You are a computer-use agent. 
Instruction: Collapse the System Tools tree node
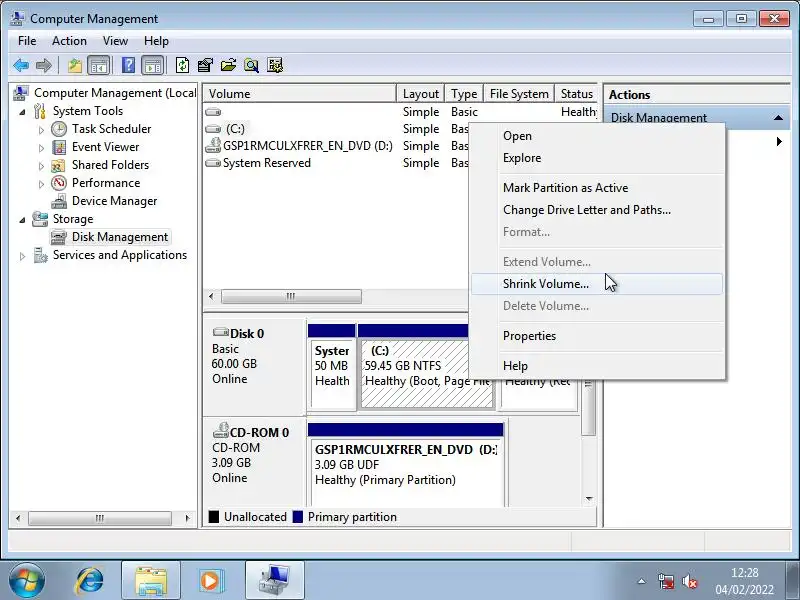pyautogui.click(x=22, y=112)
